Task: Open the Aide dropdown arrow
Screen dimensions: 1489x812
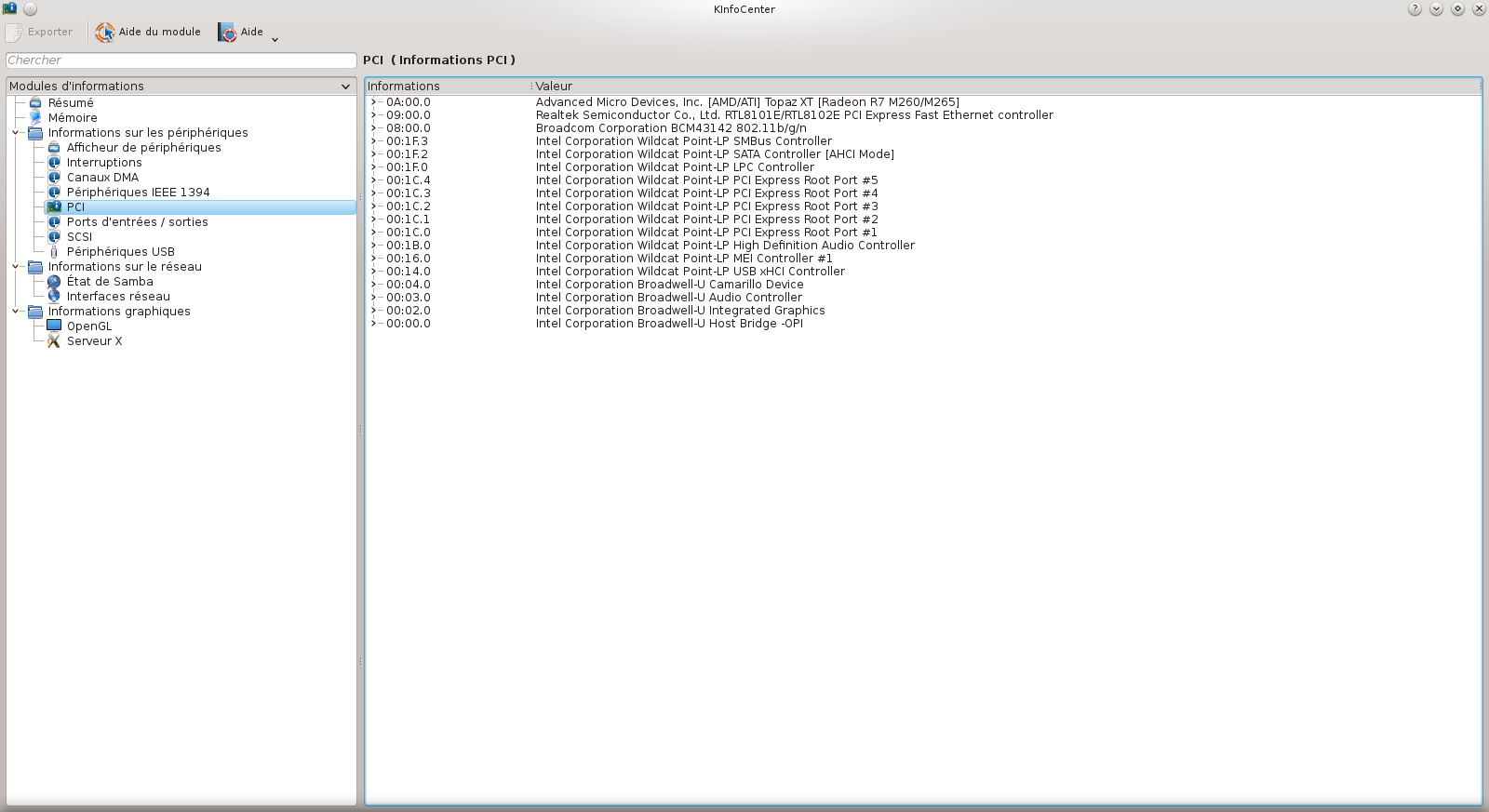Action: click(275, 39)
